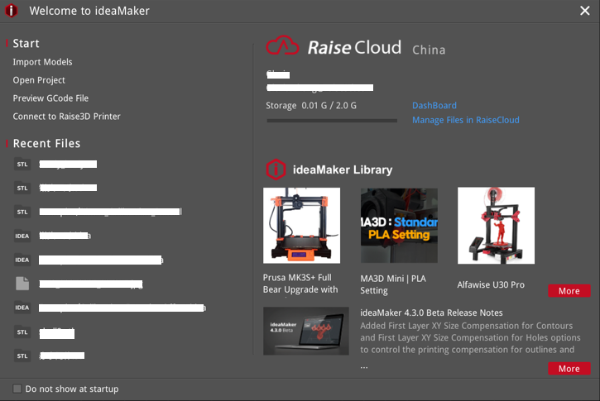Click 'ideaMaker 4.3.0 Beta Release Notes' title
The image size is (600, 401).
[432, 313]
